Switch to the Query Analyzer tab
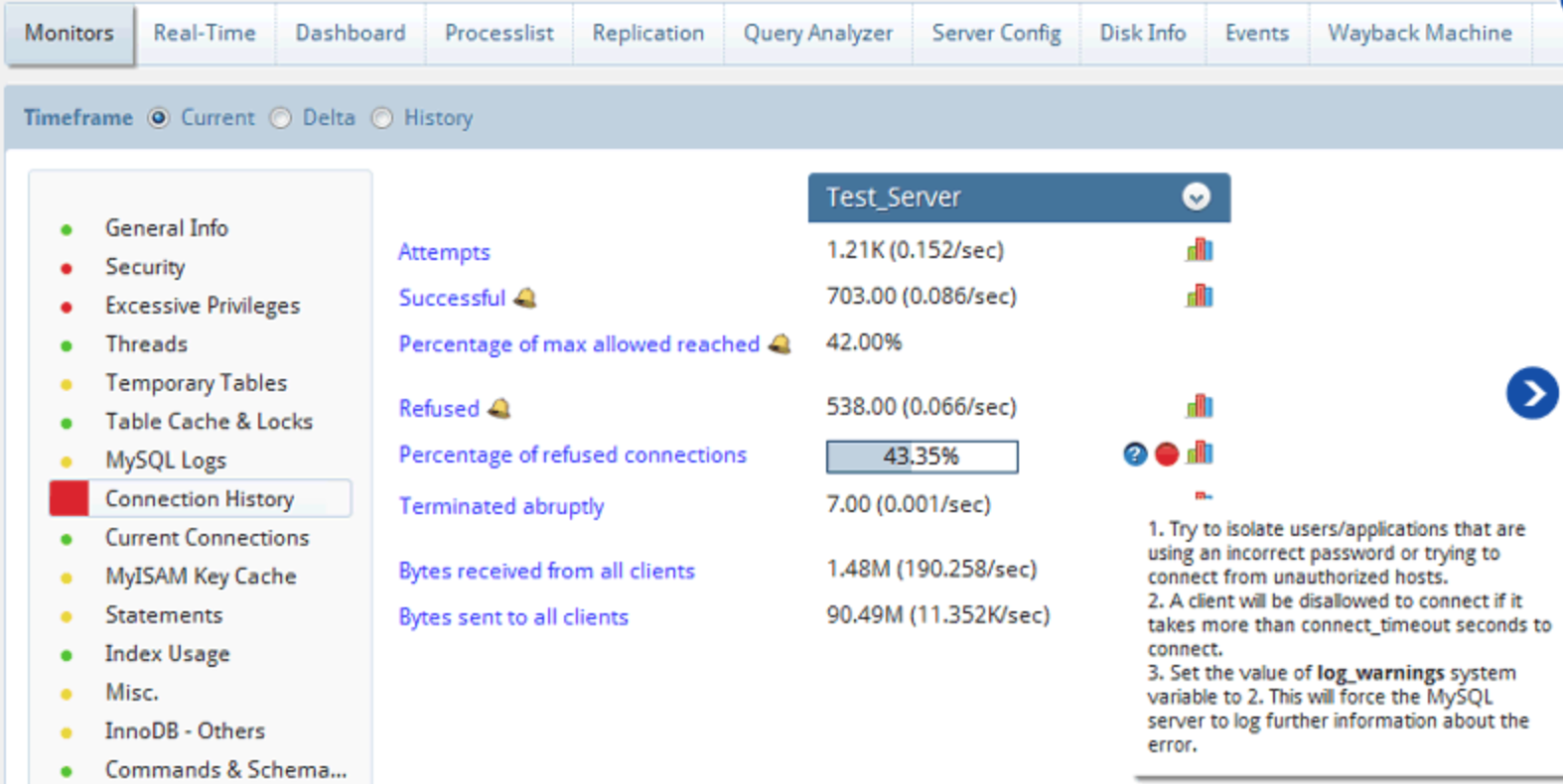The width and height of the screenshot is (1563, 784). [x=817, y=33]
